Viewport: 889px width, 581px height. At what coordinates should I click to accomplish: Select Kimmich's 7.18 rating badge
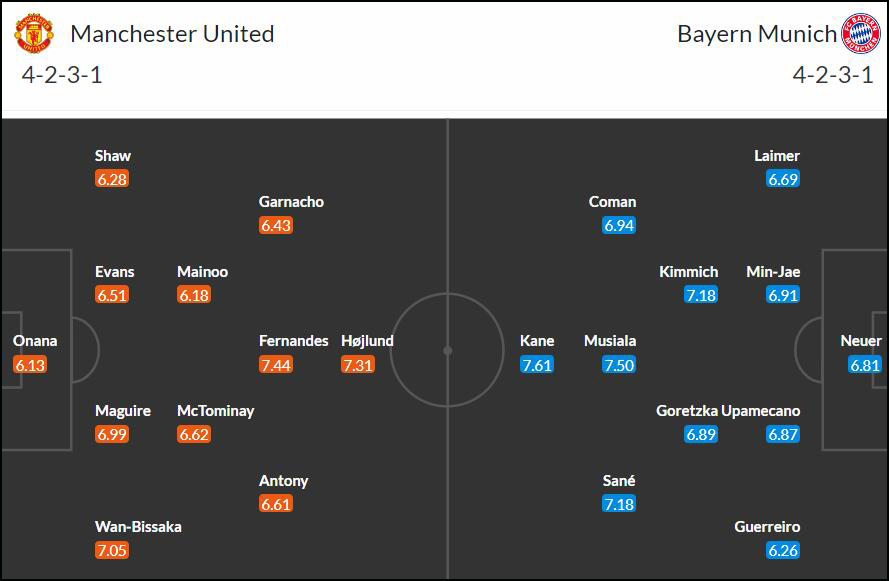(x=701, y=295)
